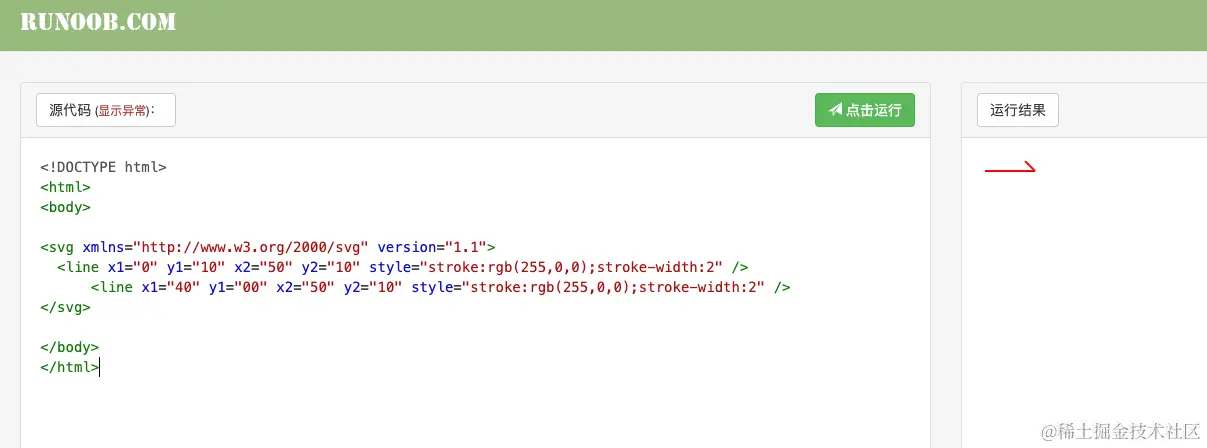Screen dimensions: 1207x448
Task: Click the first line element with x1="0"
Action: click(403, 267)
